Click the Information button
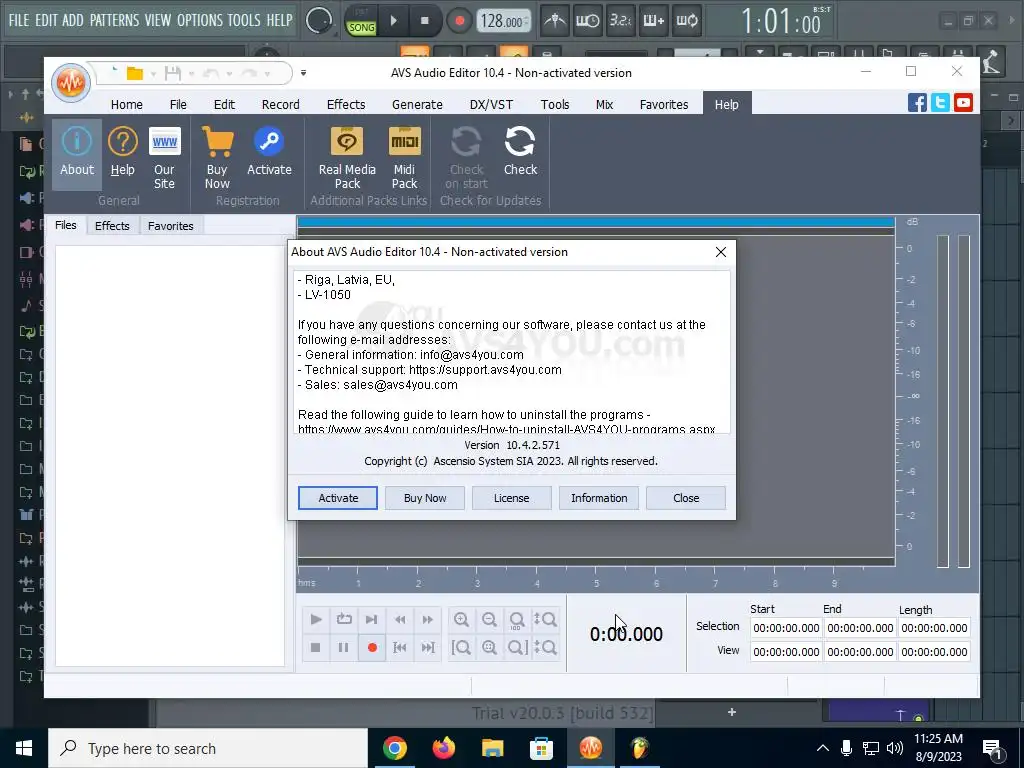The height and width of the screenshot is (768, 1024). pos(599,498)
